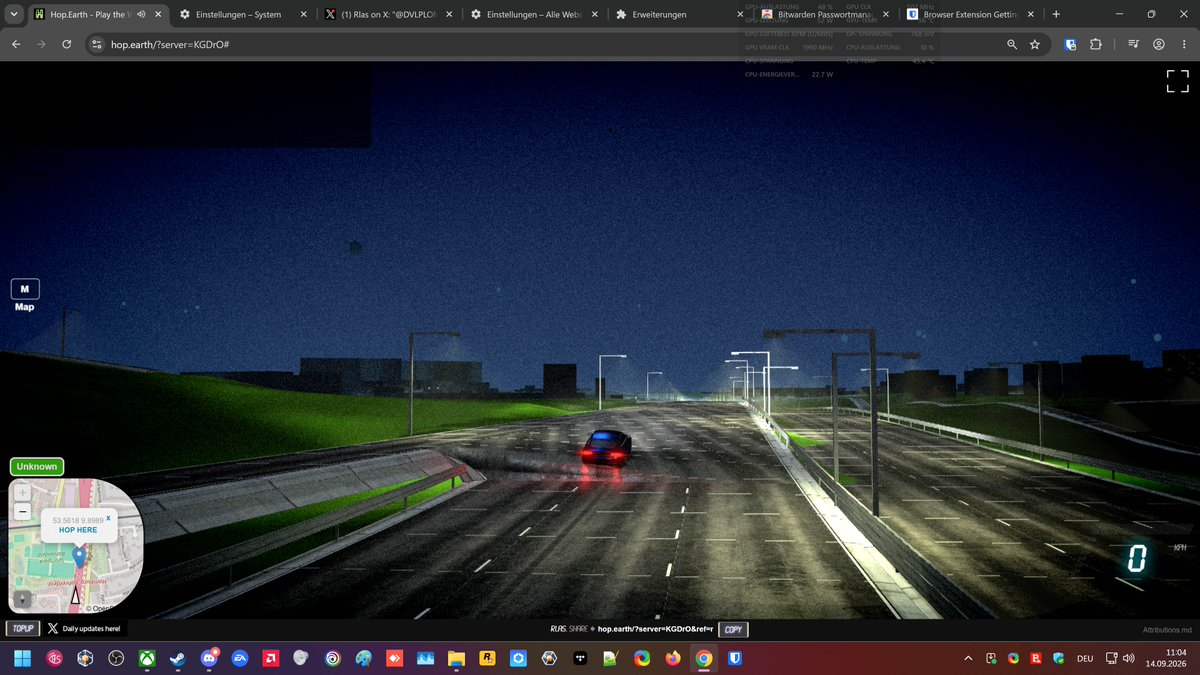This screenshot has height=675, width=1200.
Task: Click the TOPUP button
Action: pyautogui.click(x=22, y=629)
